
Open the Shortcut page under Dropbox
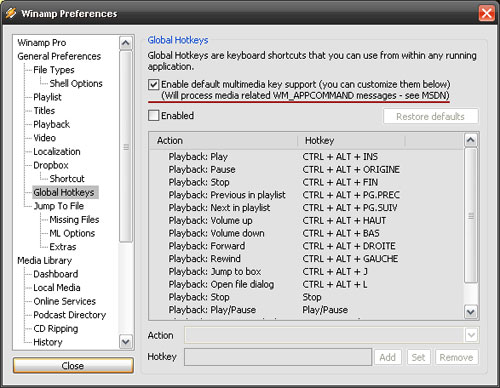point(67,179)
